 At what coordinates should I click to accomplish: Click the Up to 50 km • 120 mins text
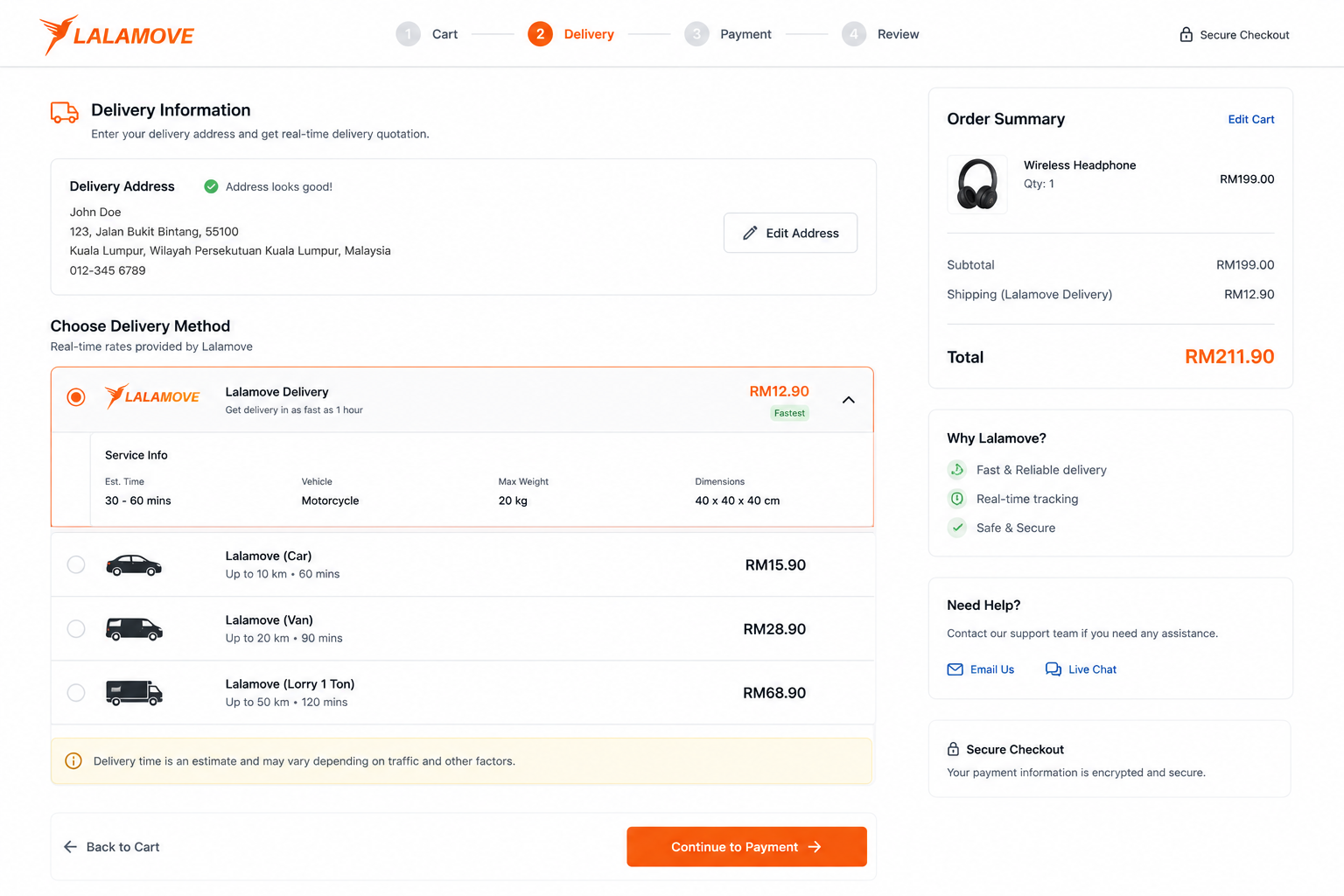(x=286, y=702)
